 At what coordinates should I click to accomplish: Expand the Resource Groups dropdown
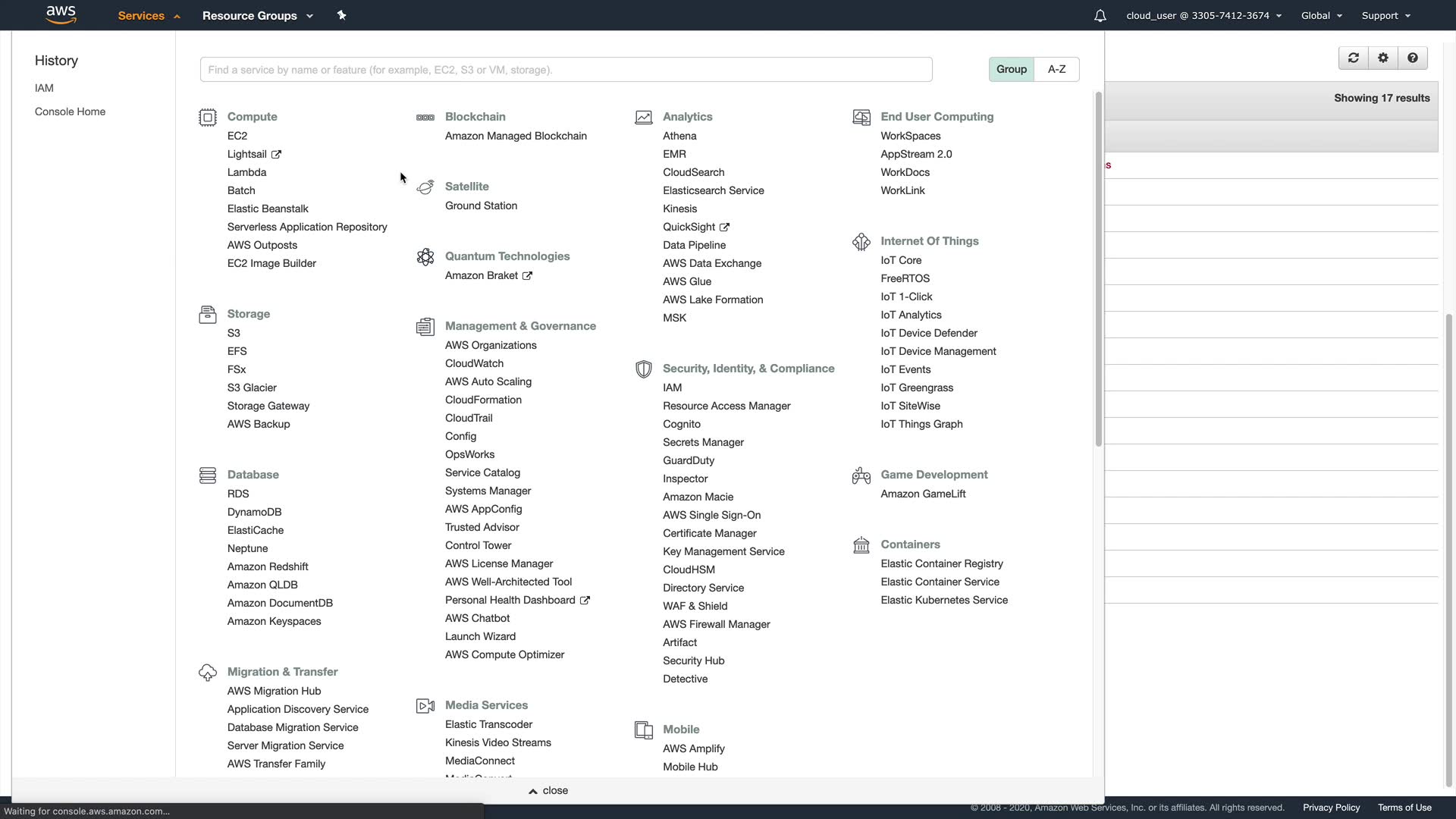[x=257, y=16]
